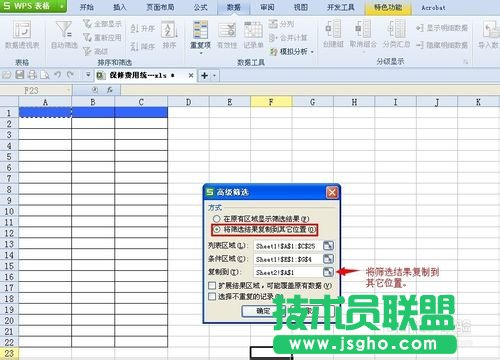The height and width of the screenshot is (360, 500).
Task: Select row 23 header
Action: [9, 353]
